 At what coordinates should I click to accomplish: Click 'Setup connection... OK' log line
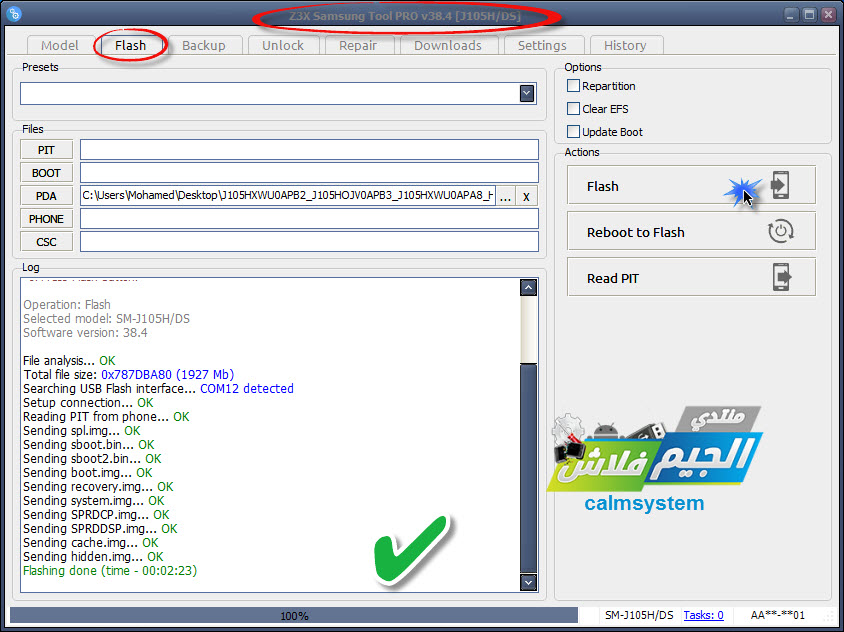[x=88, y=403]
